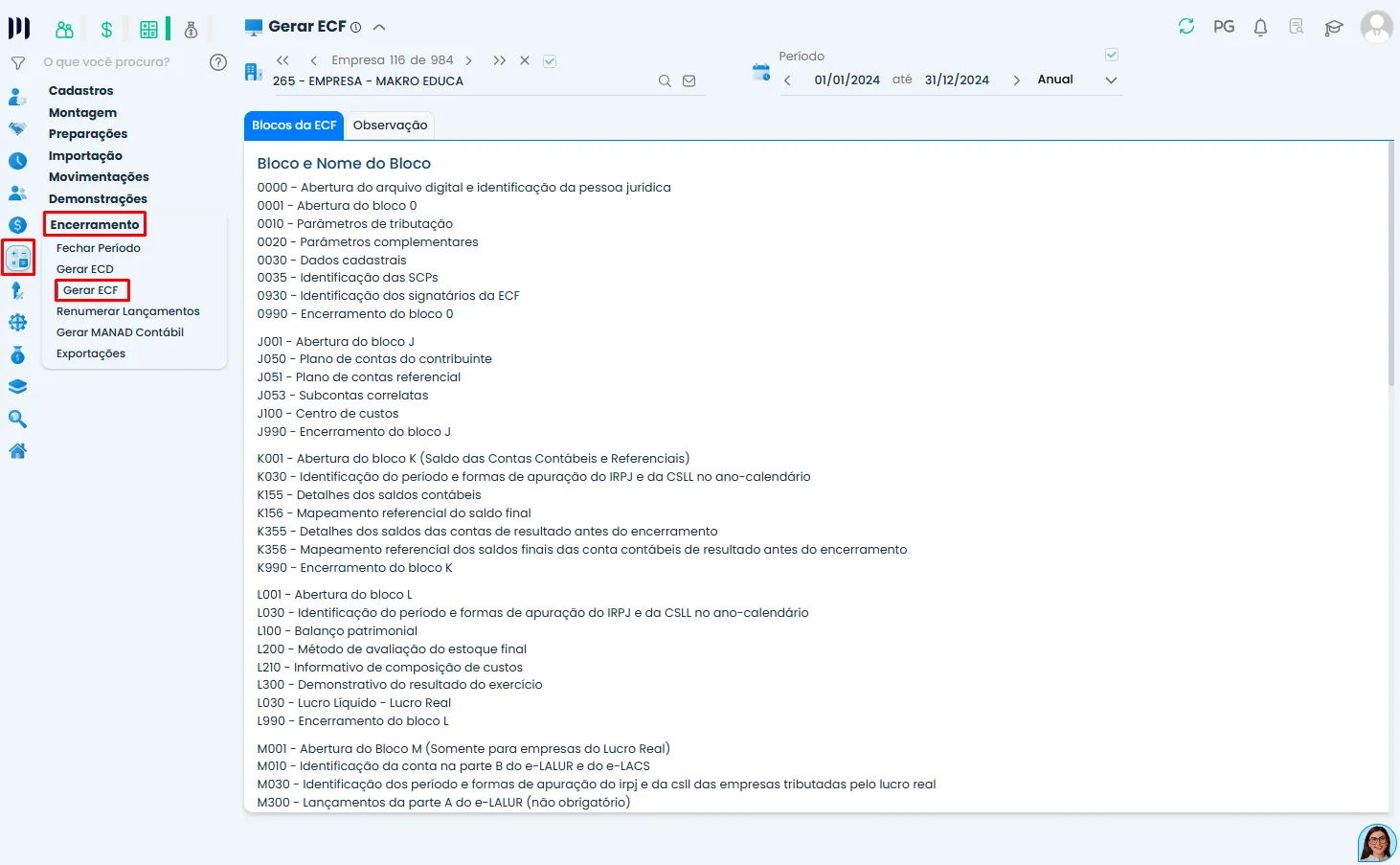Click the O que você procura search field
The image size is (1400, 865).
click(105, 61)
